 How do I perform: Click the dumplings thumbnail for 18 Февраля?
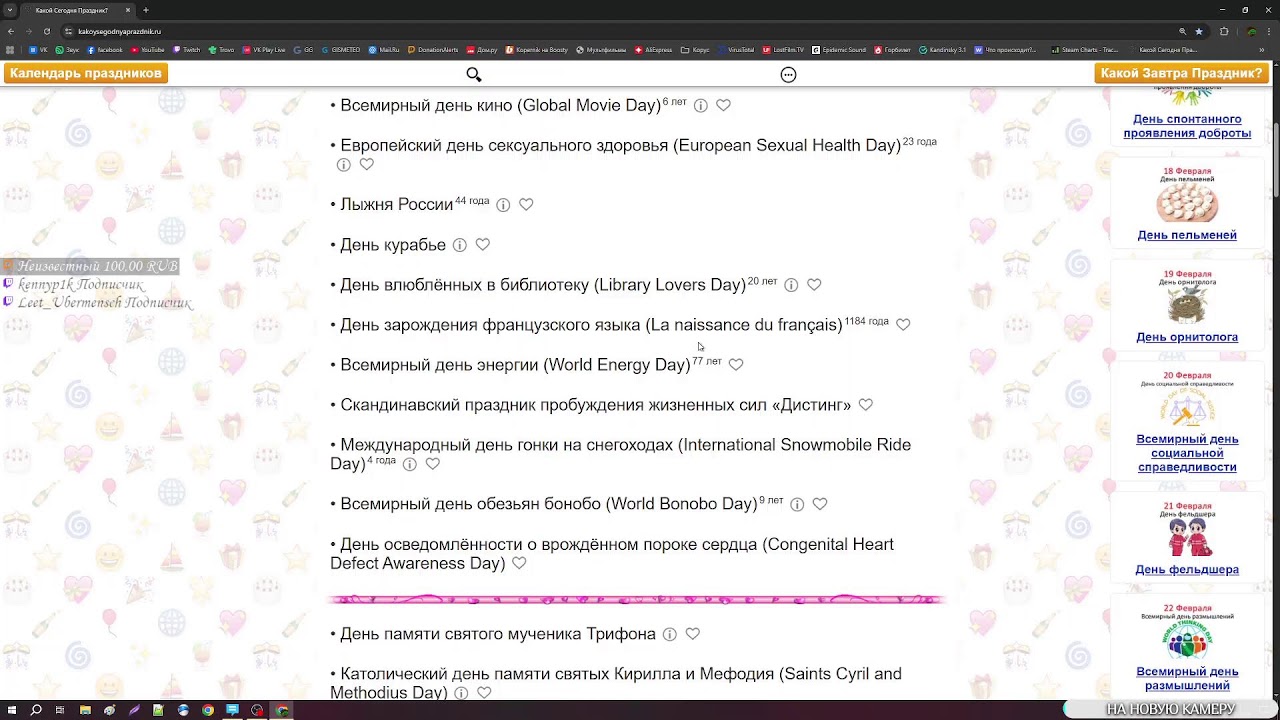pos(1187,205)
